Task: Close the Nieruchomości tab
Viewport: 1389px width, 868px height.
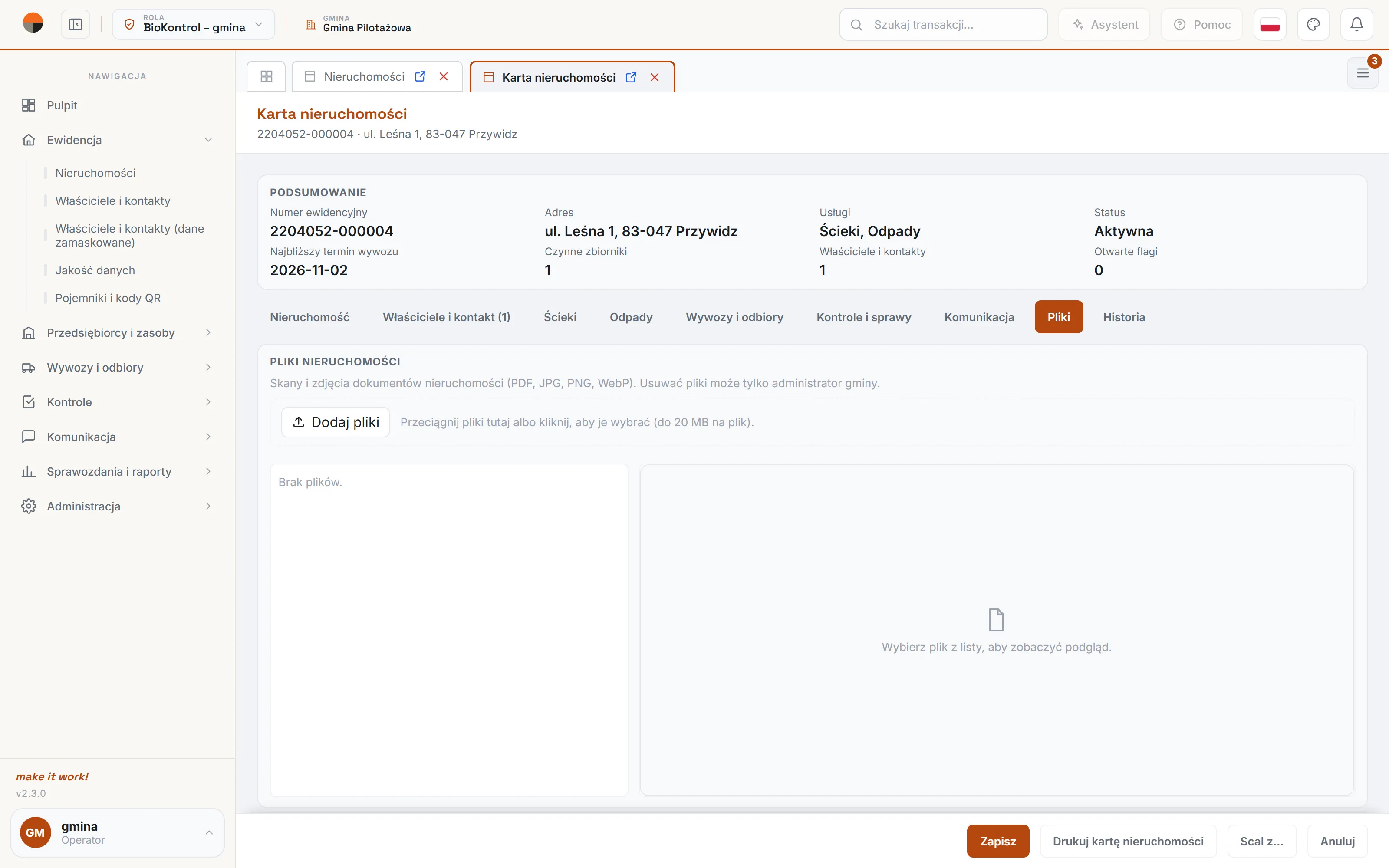Action: pos(444,76)
